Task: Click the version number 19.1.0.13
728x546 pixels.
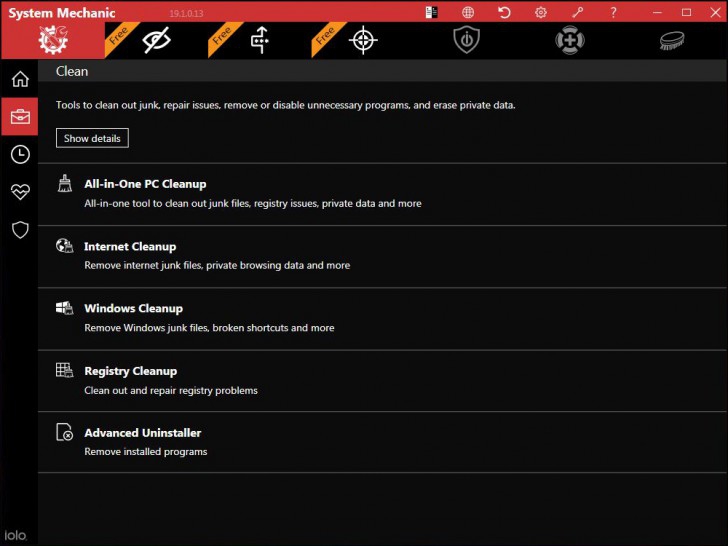Action: (186, 13)
